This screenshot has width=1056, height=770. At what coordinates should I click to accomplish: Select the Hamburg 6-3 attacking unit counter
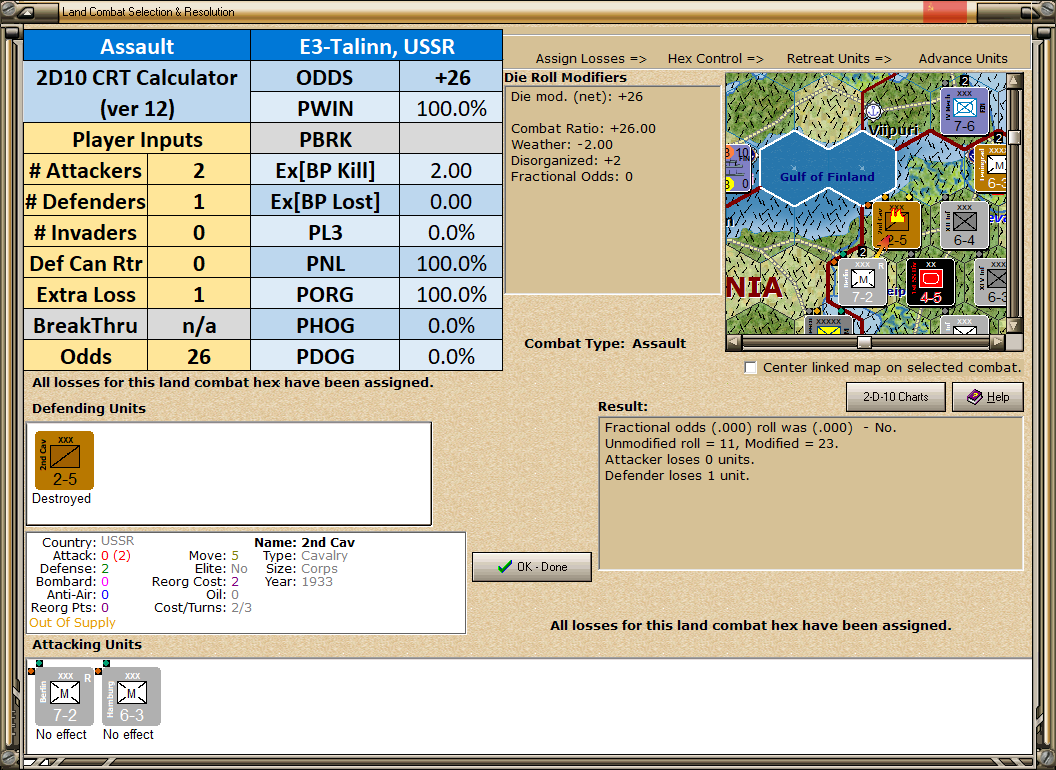click(x=131, y=696)
